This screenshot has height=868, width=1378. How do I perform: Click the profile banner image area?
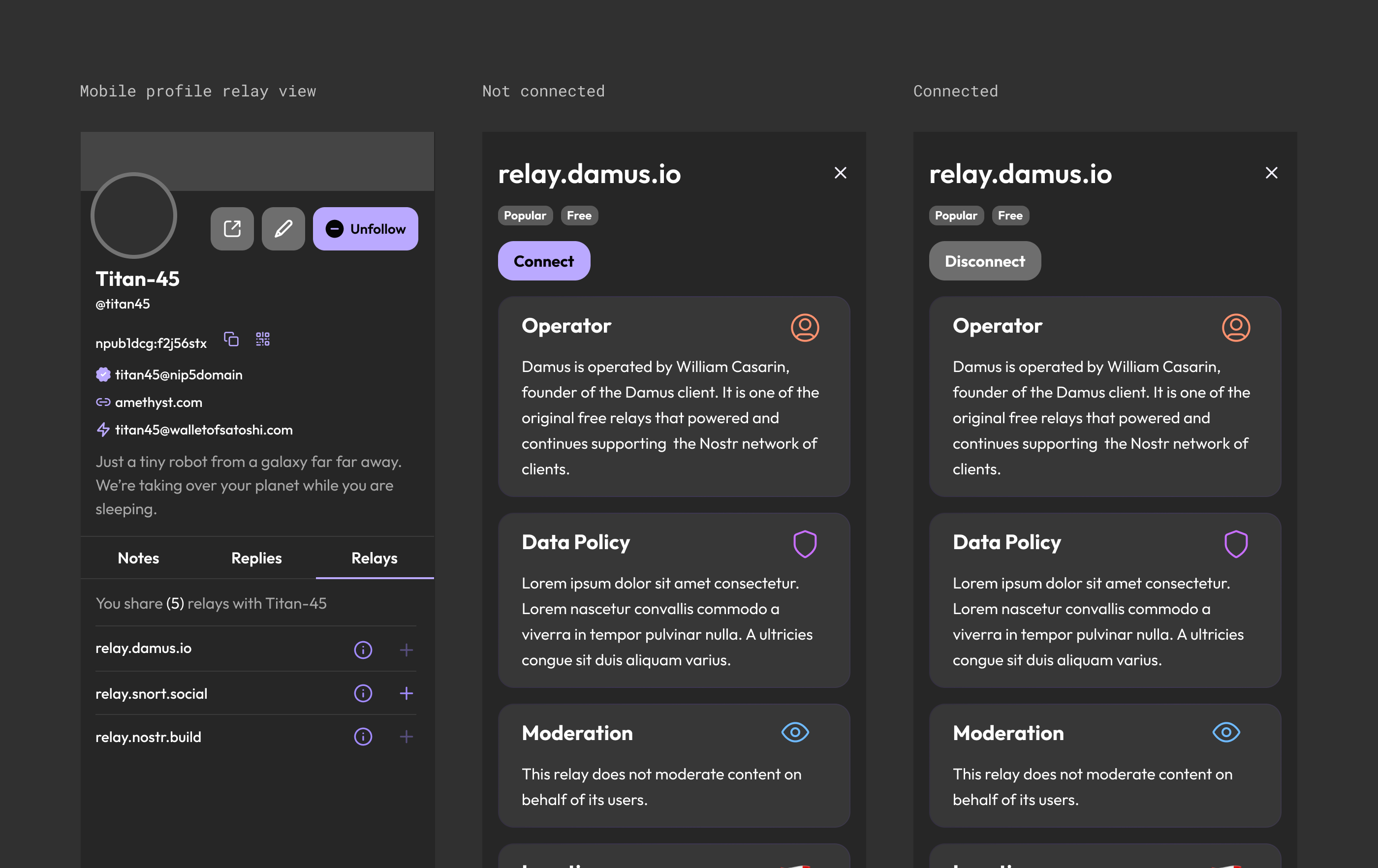[257, 161]
